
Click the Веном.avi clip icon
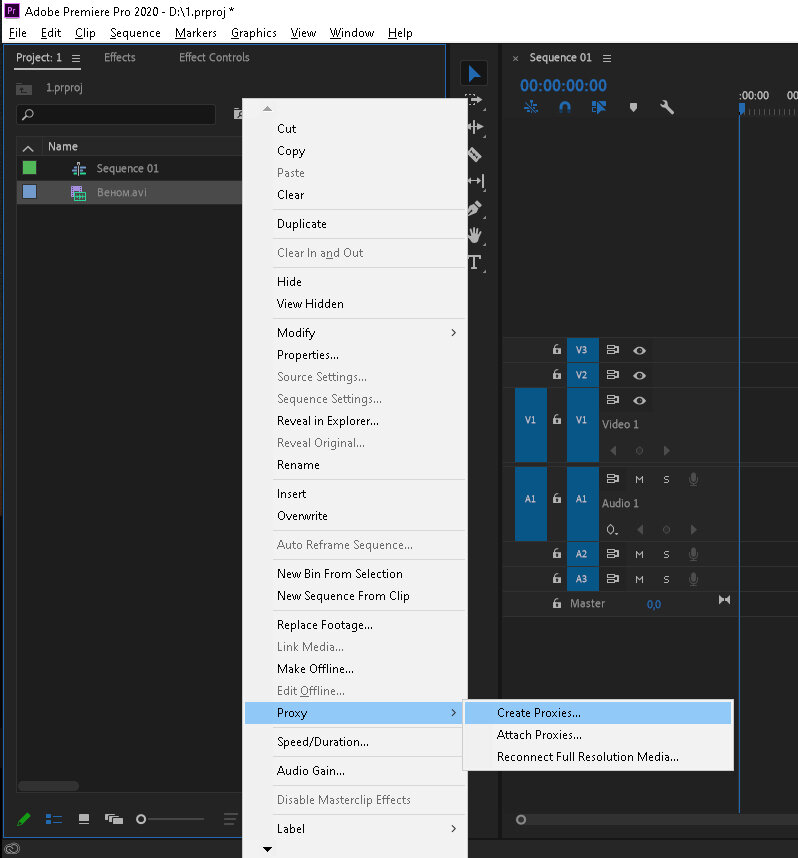78,193
